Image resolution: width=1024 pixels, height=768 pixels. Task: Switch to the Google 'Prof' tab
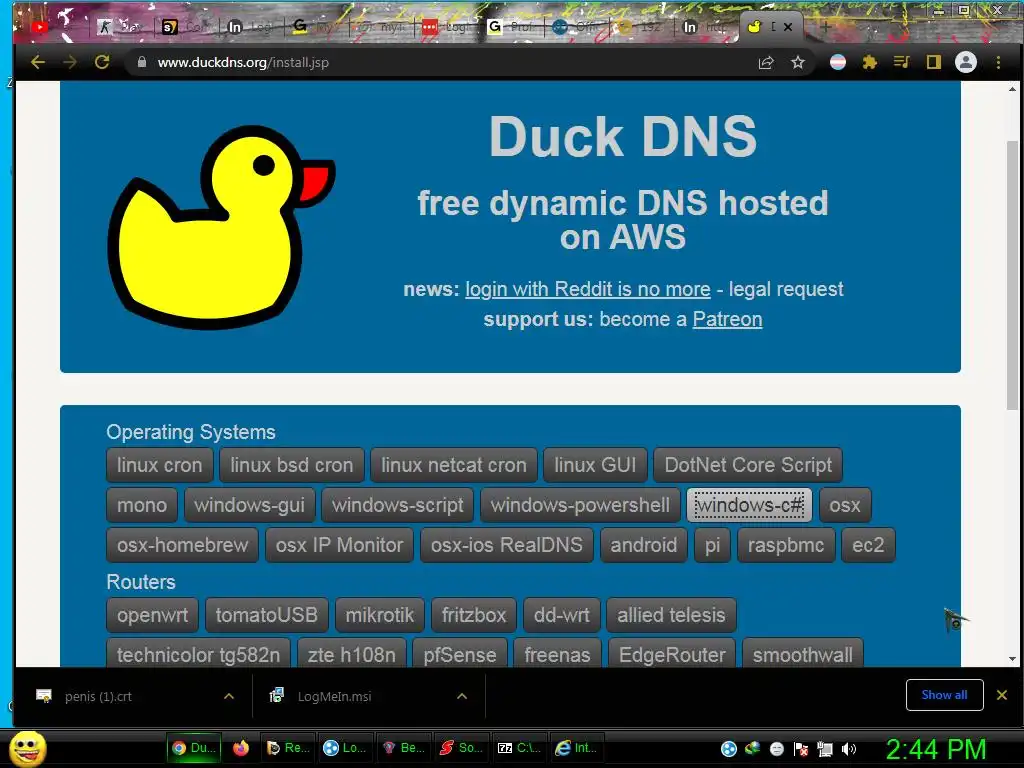pyautogui.click(x=511, y=27)
